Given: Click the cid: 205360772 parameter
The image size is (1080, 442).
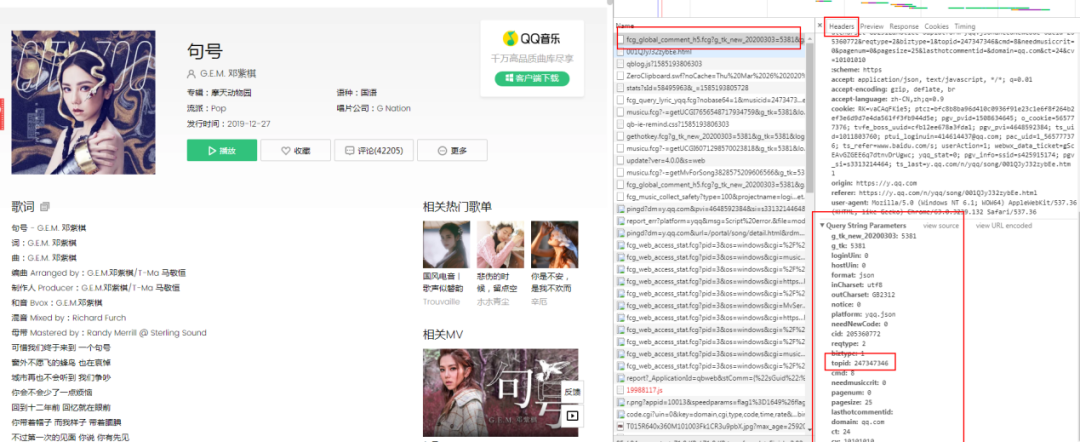Looking at the screenshot, I should coord(854,333).
